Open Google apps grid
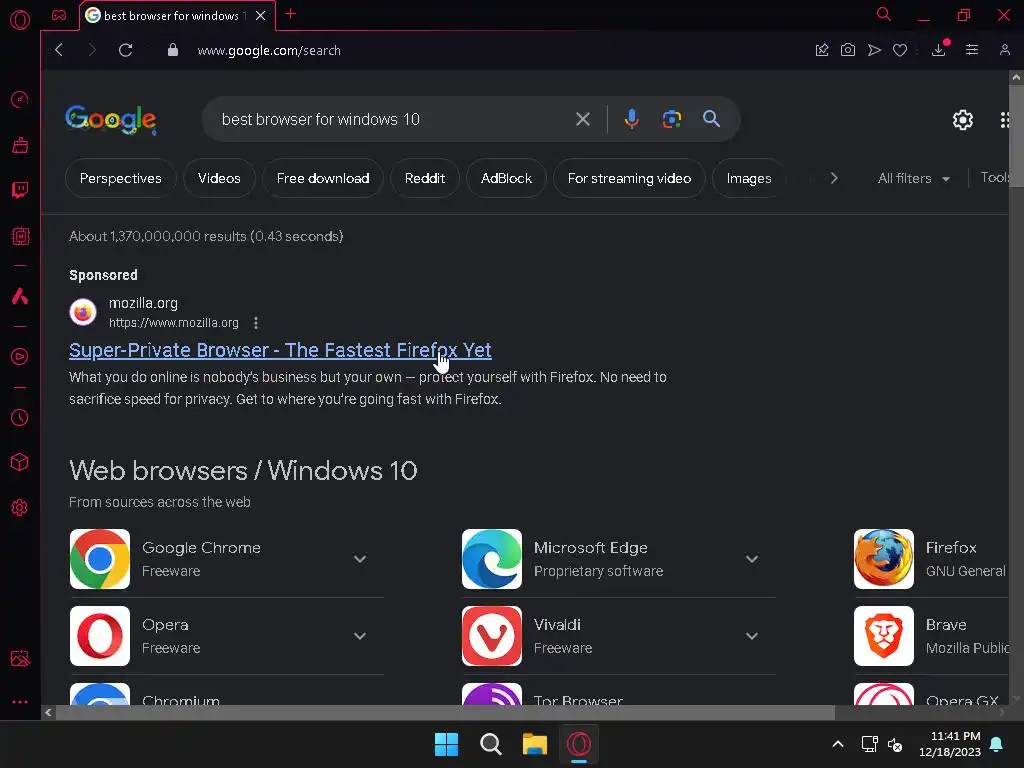 pos(1006,120)
